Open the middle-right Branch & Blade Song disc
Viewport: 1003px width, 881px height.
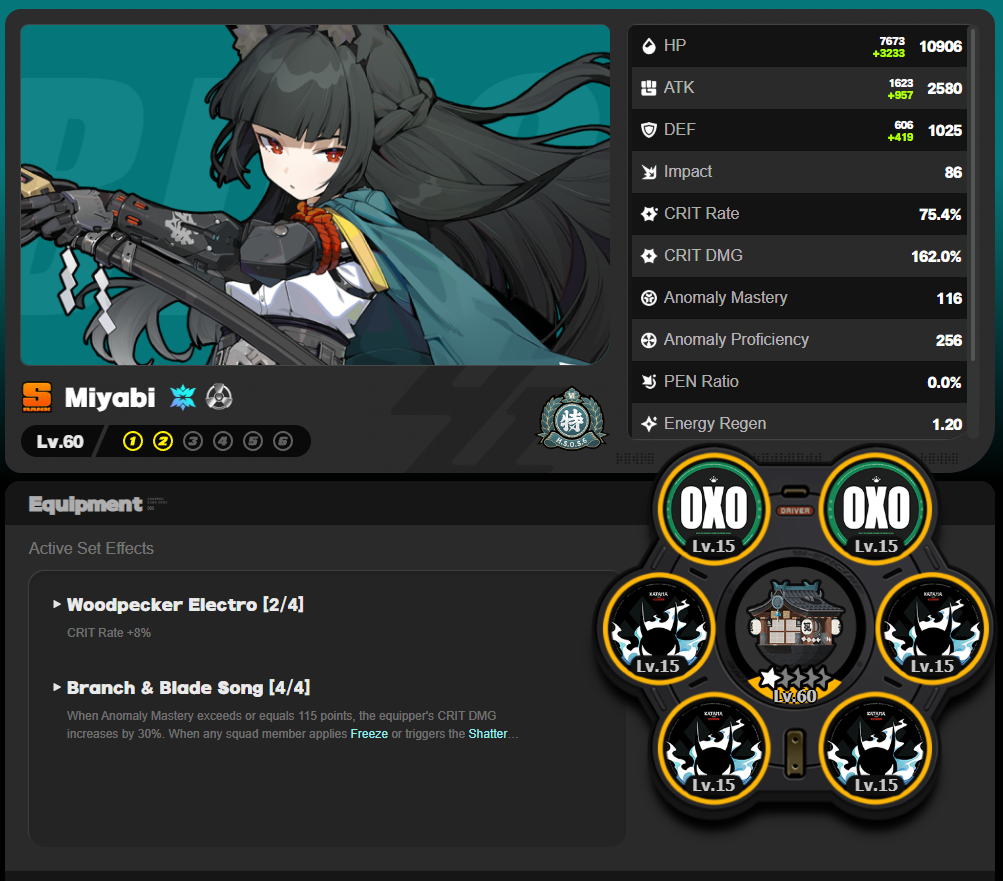pos(932,629)
